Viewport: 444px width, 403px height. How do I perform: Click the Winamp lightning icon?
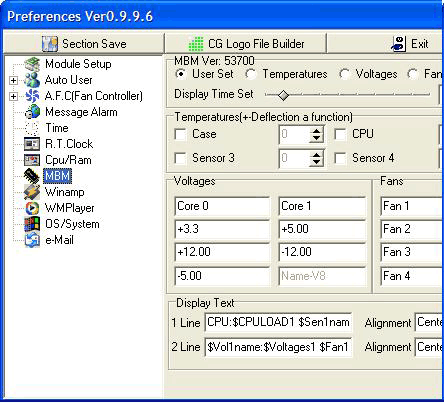[x=32, y=192]
